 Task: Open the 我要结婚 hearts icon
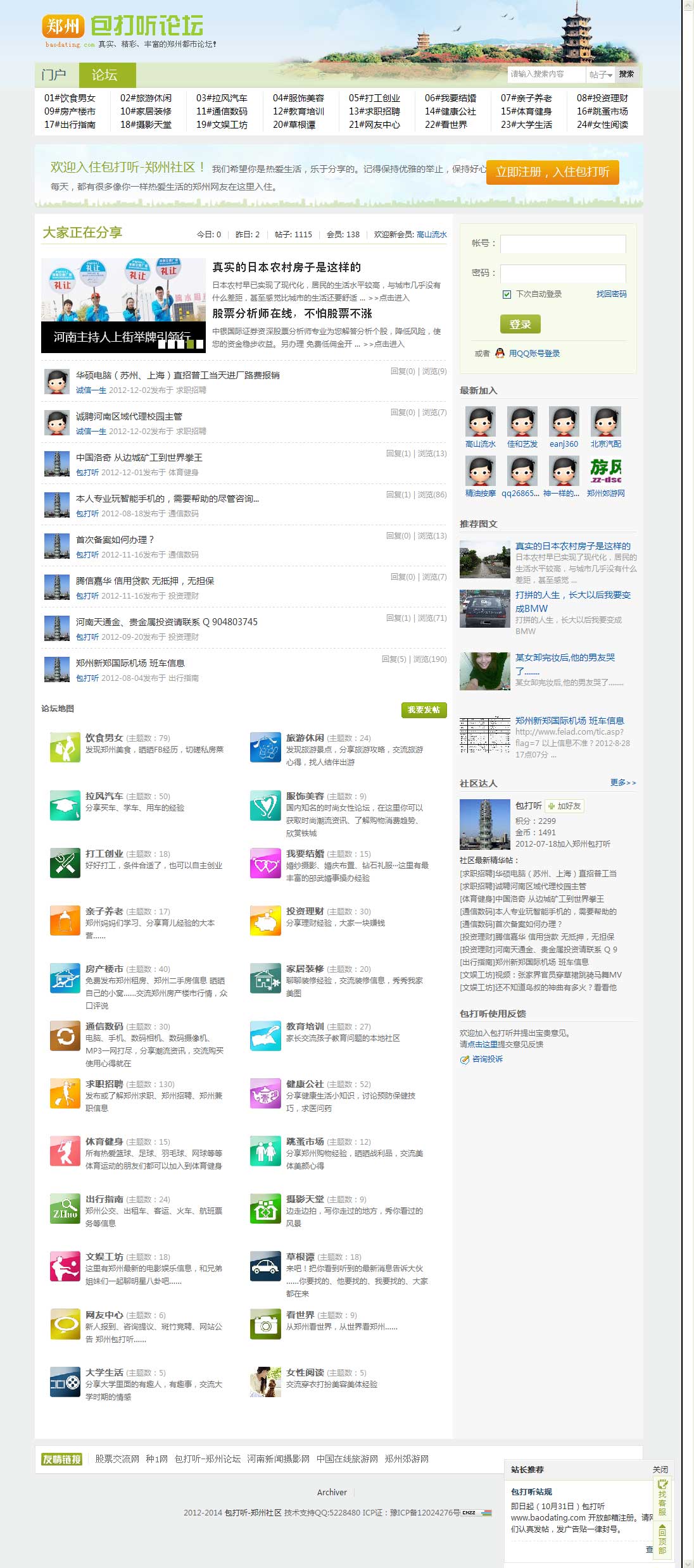point(265,863)
